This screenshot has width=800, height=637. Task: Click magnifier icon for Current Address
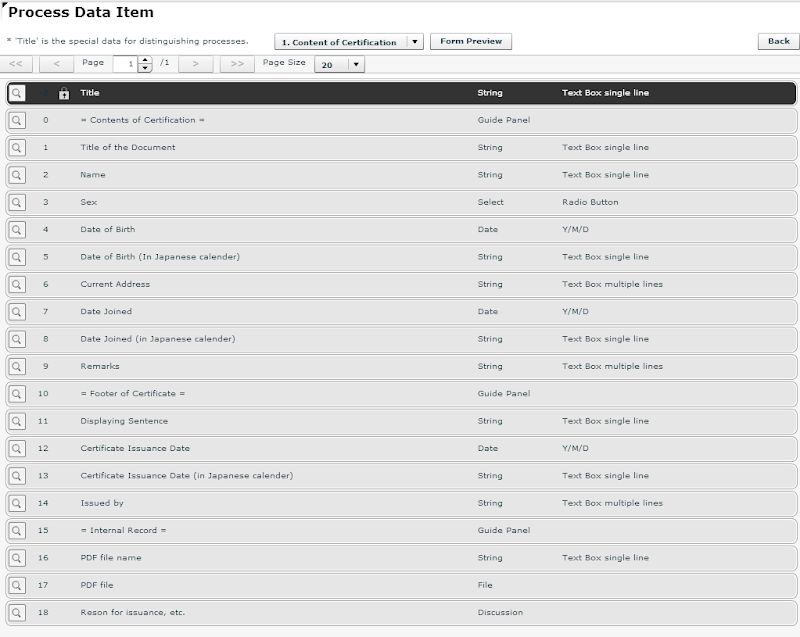point(17,285)
